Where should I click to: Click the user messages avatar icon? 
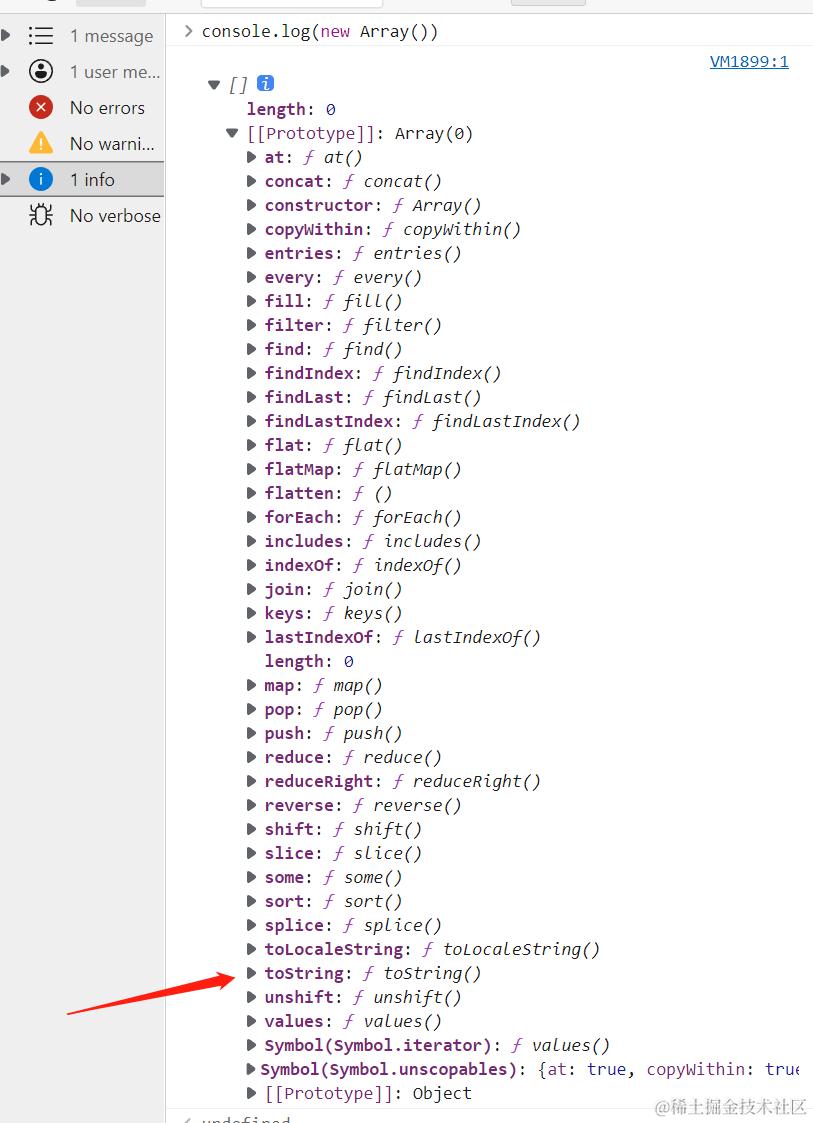(40, 71)
